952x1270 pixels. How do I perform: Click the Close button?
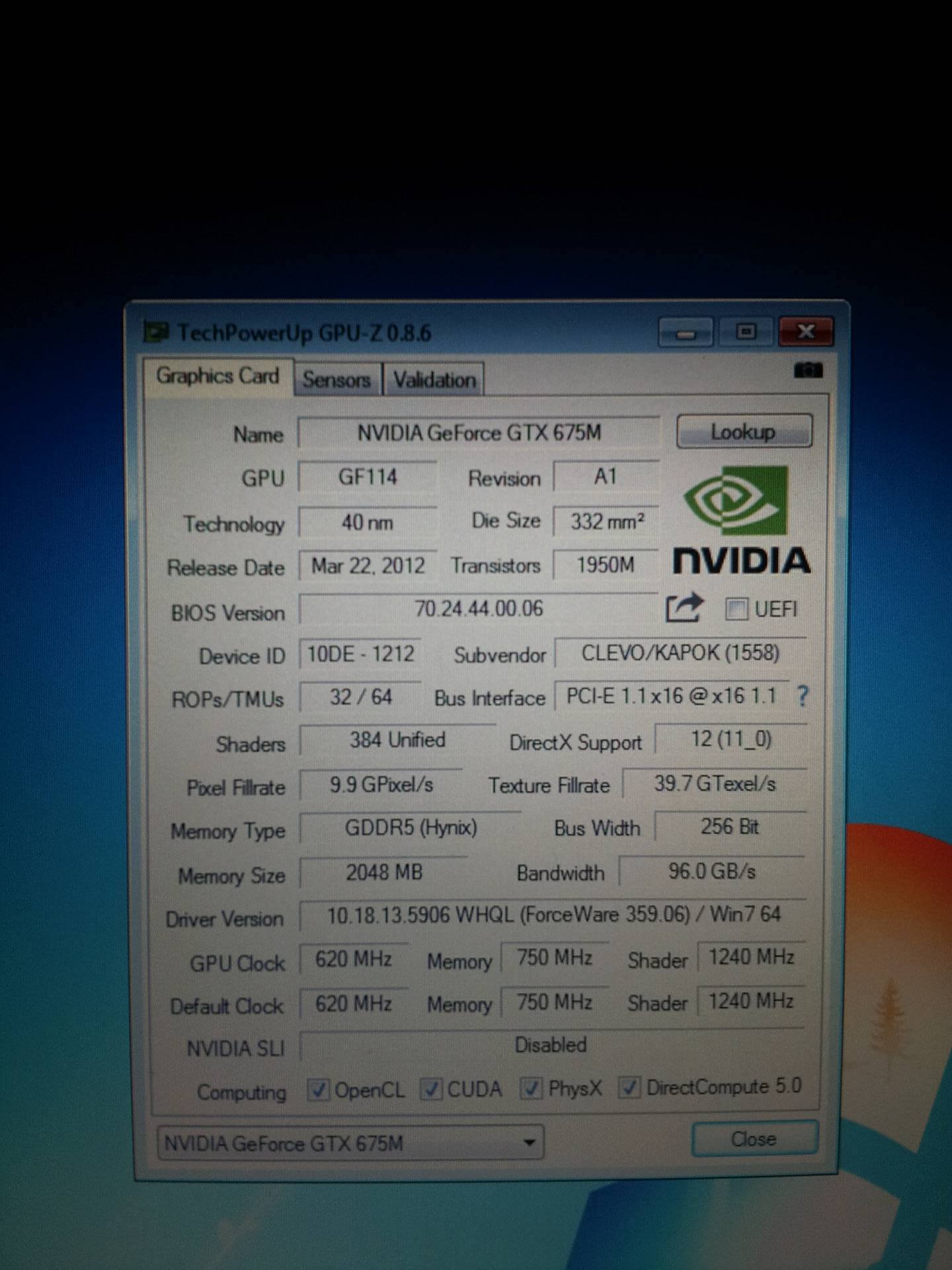tap(754, 1139)
